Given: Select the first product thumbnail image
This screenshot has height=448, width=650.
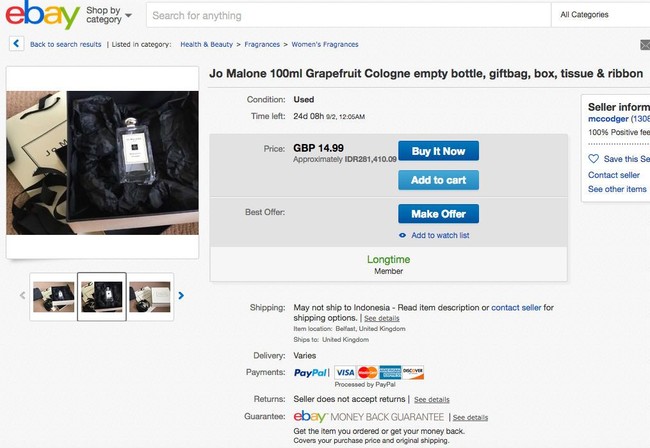Looking at the screenshot, I should coord(53,295).
